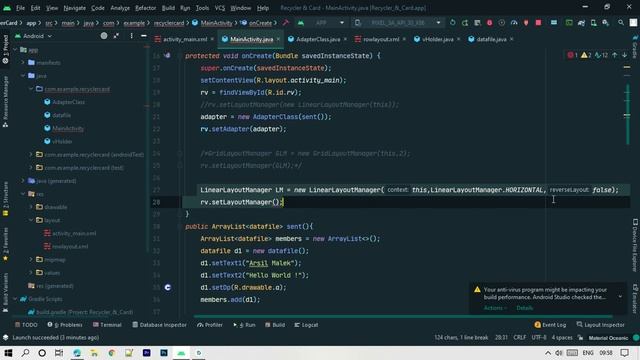Close the datafile.java tab
640x360 pixels.
pyautogui.click(x=511, y=39)
